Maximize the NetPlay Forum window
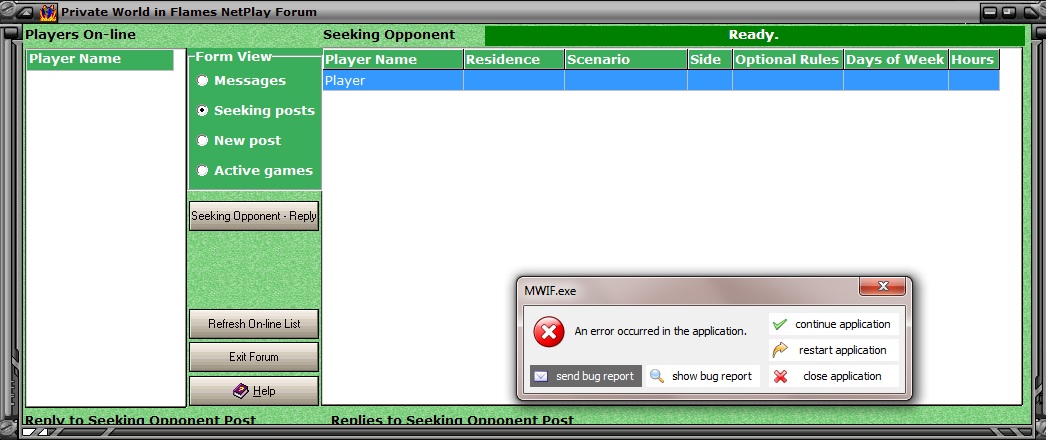The height and width of the screenshot is (445, 1046). point(1009,12)
